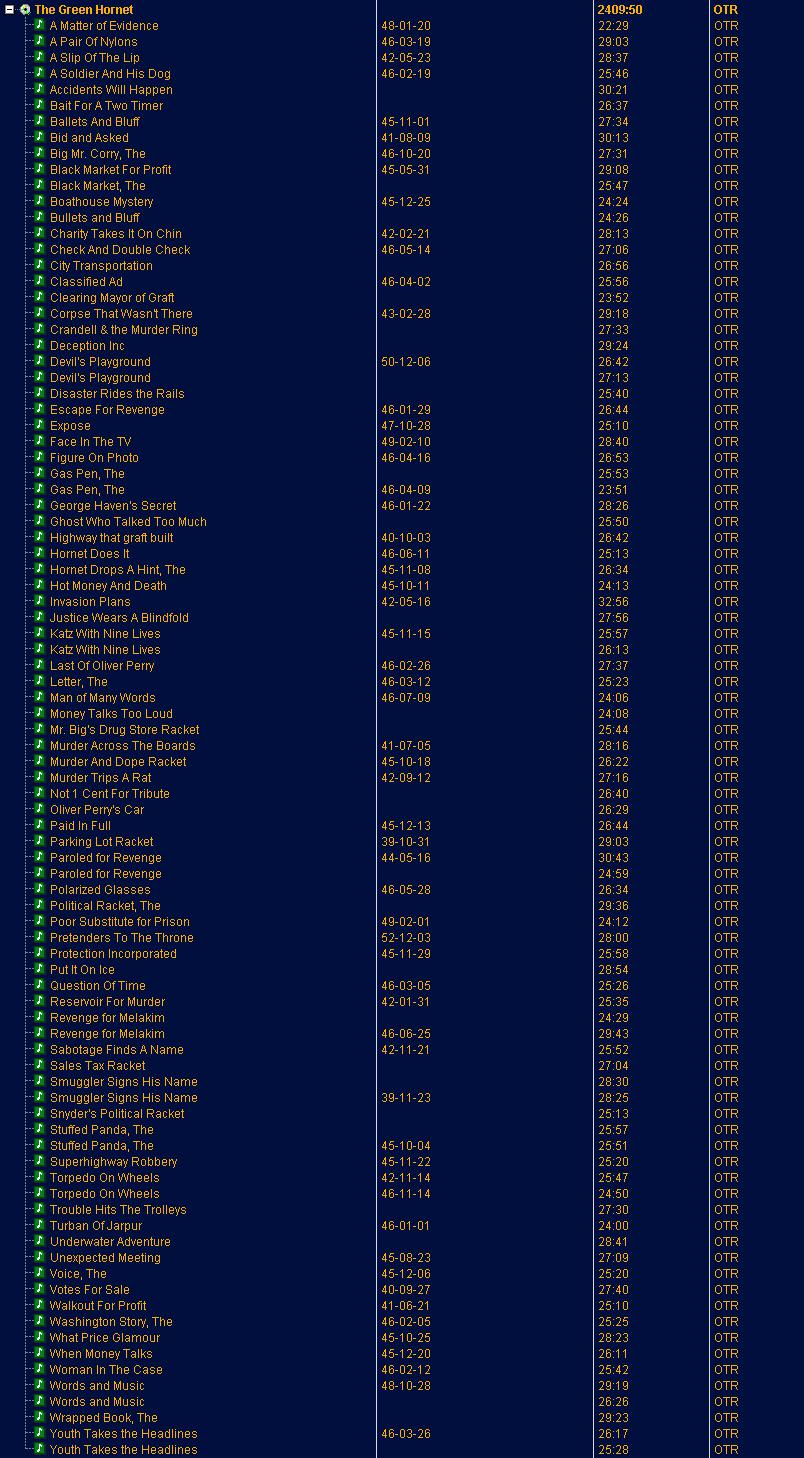Click duration 32:56 of Invasion Plans

pos(613,602)
